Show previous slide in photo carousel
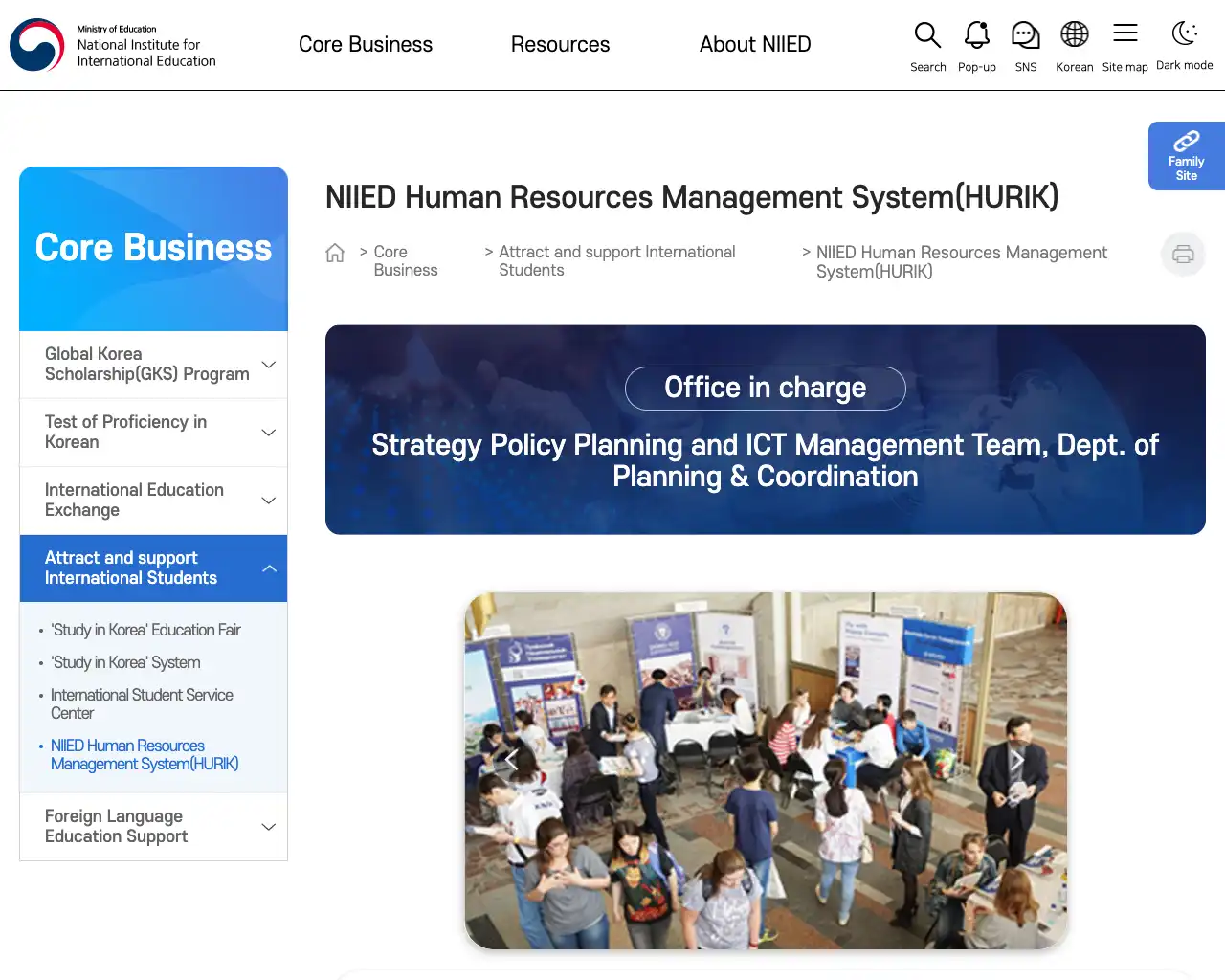The width and height of the screenshot is (1225, 980). click(511, 760)
